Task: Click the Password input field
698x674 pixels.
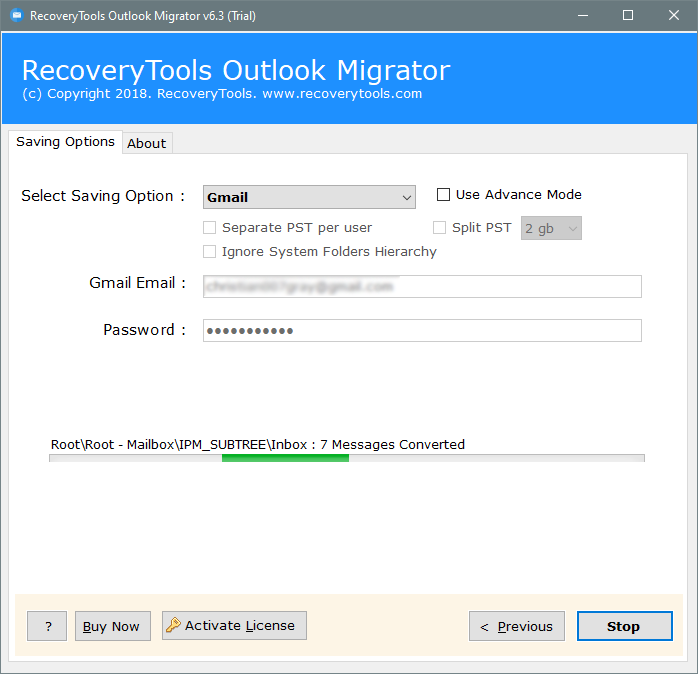Action: 422,330
